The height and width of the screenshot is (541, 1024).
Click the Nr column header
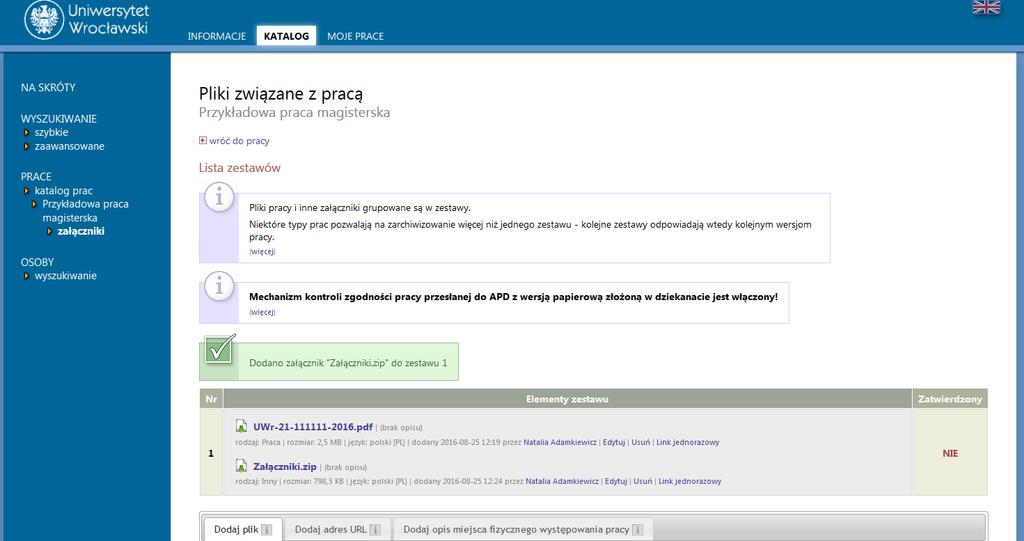coord(211,399)
